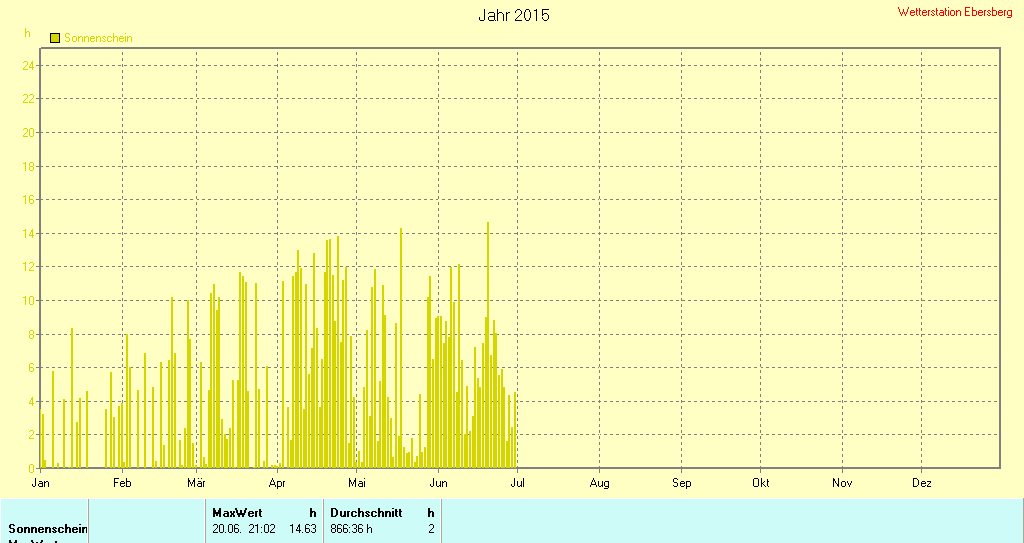Choose the Apr month axis label

pyautogui.click(x=277, y=483)
